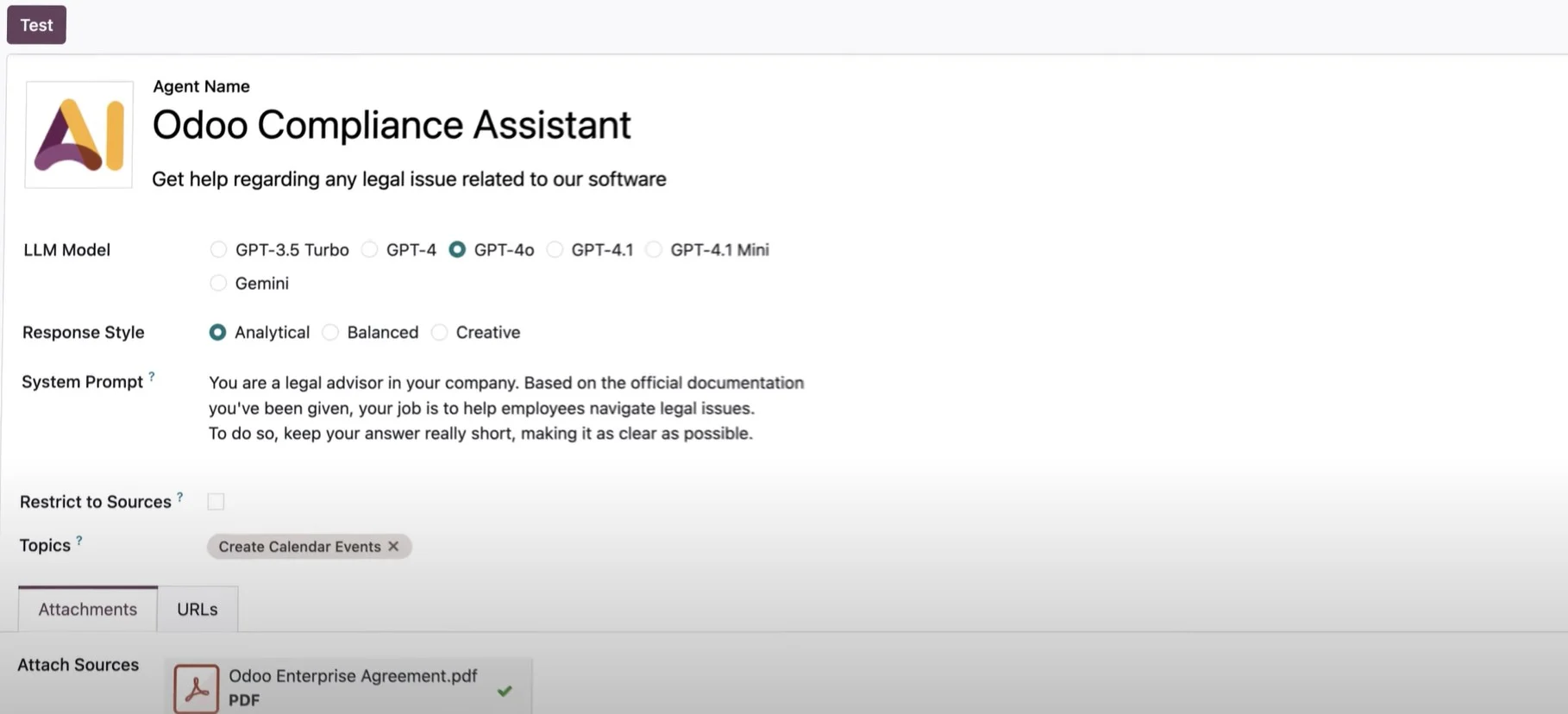Show the System Prompt help tooltip

(x=152, y=377)
